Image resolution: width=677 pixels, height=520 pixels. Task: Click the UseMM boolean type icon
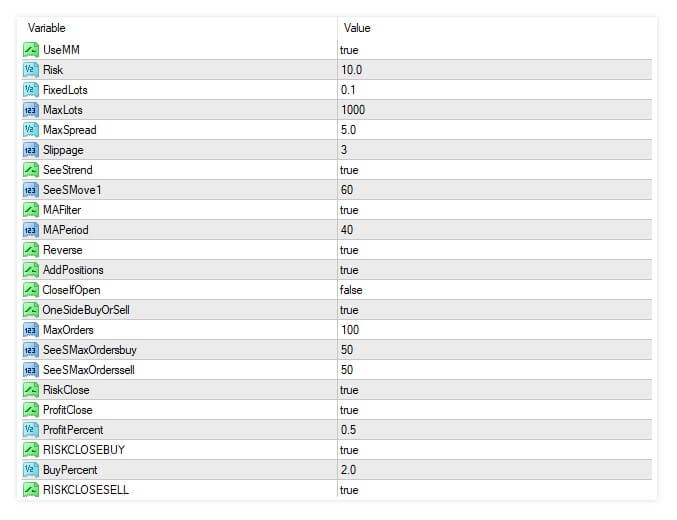tap(31, 50)
